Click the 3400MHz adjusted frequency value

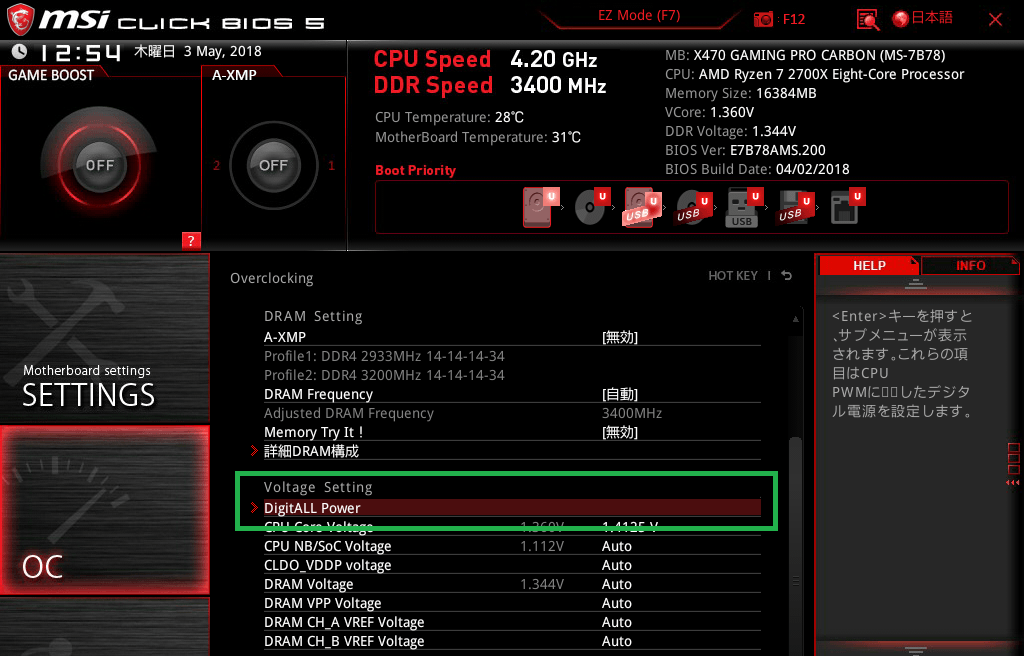[x=632, y=413]
